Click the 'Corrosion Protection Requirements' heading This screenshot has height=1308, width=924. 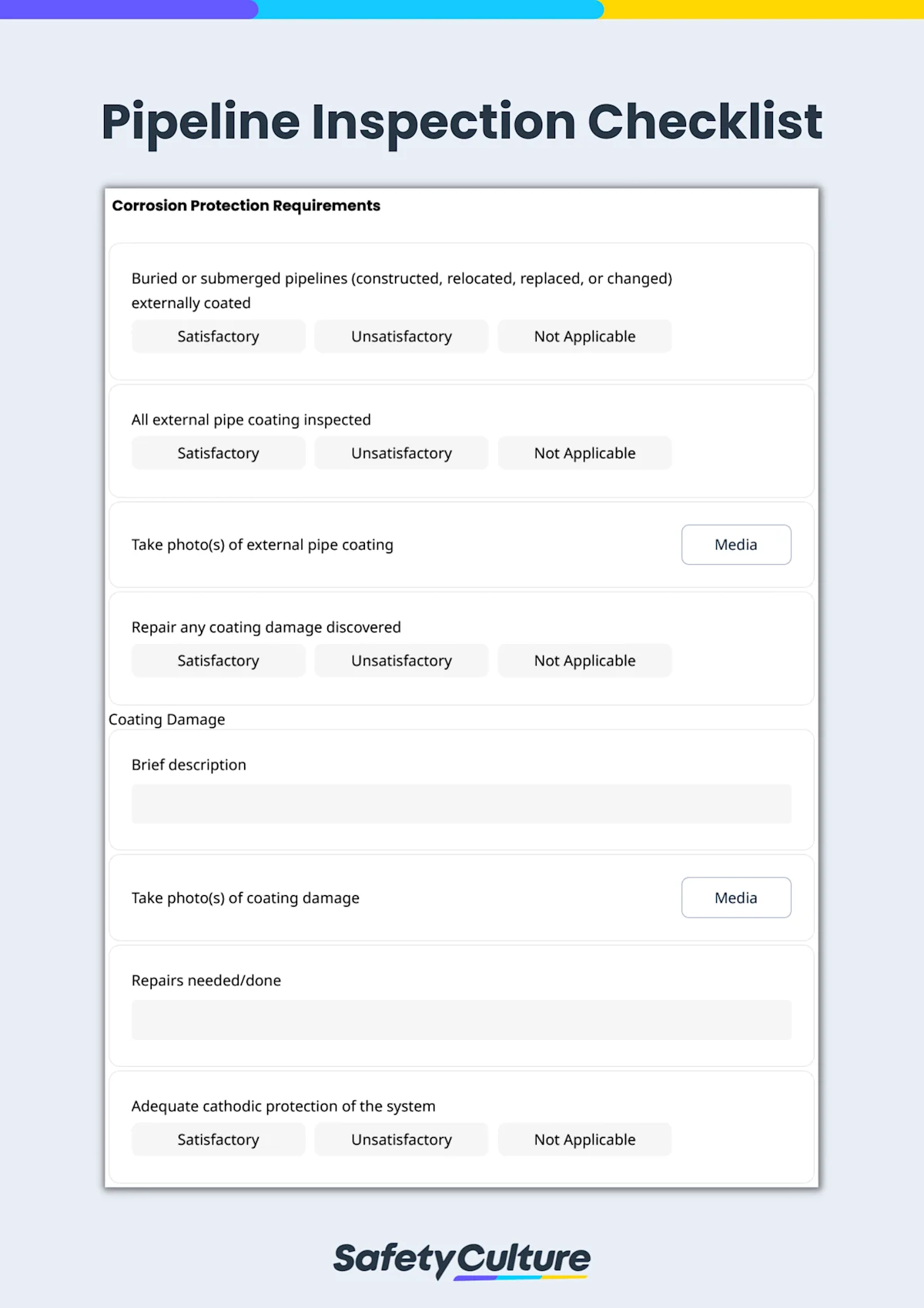pos(246,206)
